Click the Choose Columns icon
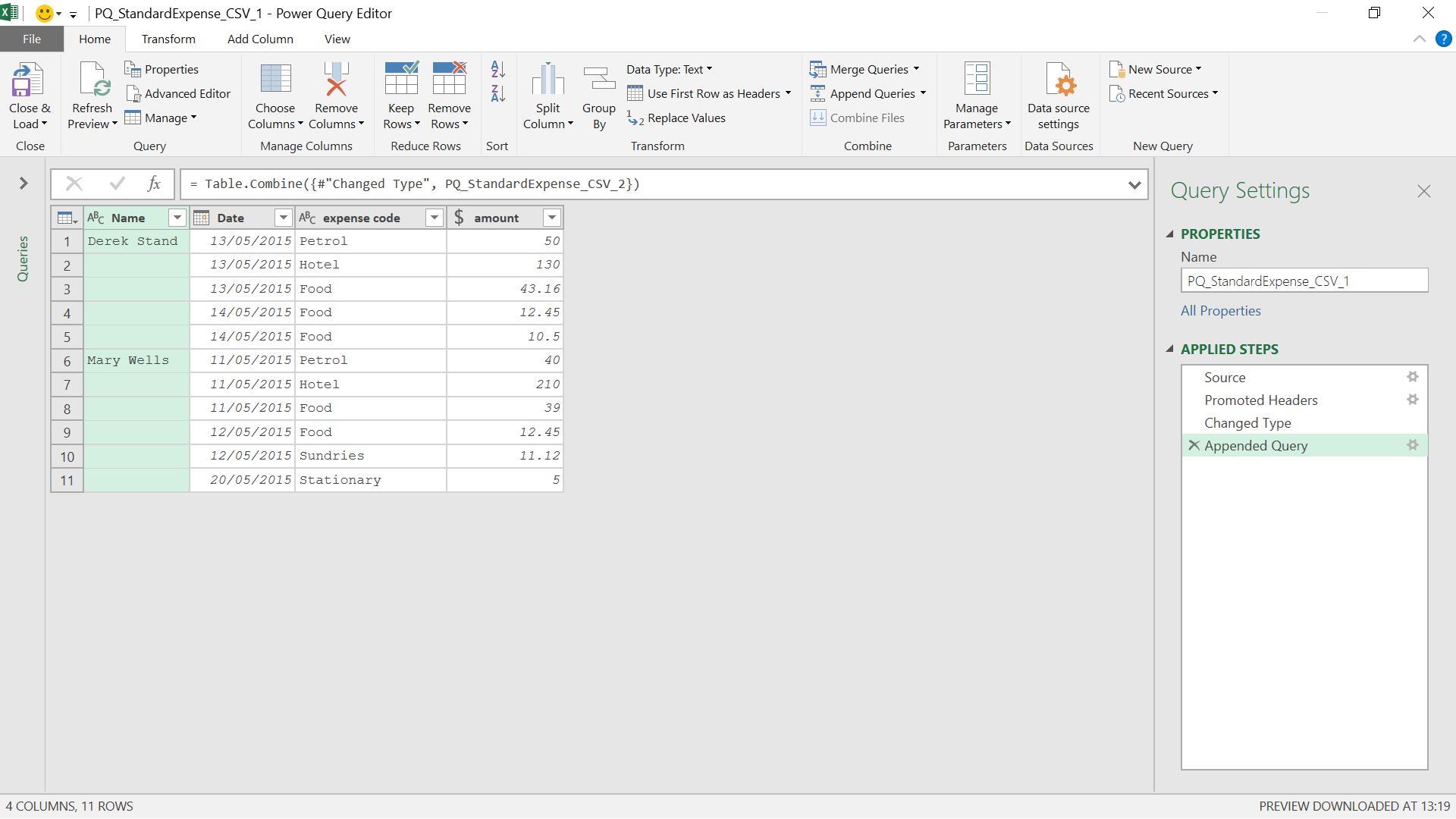Viewport: 1456px width, 819px height. [275, 80]
